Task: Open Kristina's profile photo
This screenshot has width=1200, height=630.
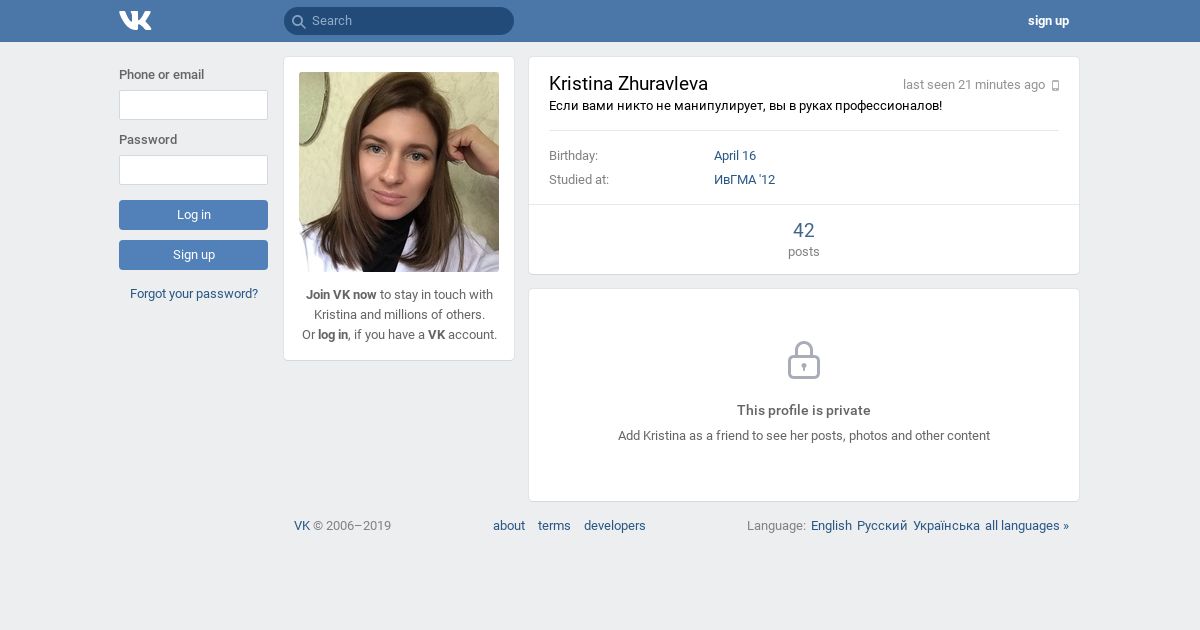Action: coord(399,172)
